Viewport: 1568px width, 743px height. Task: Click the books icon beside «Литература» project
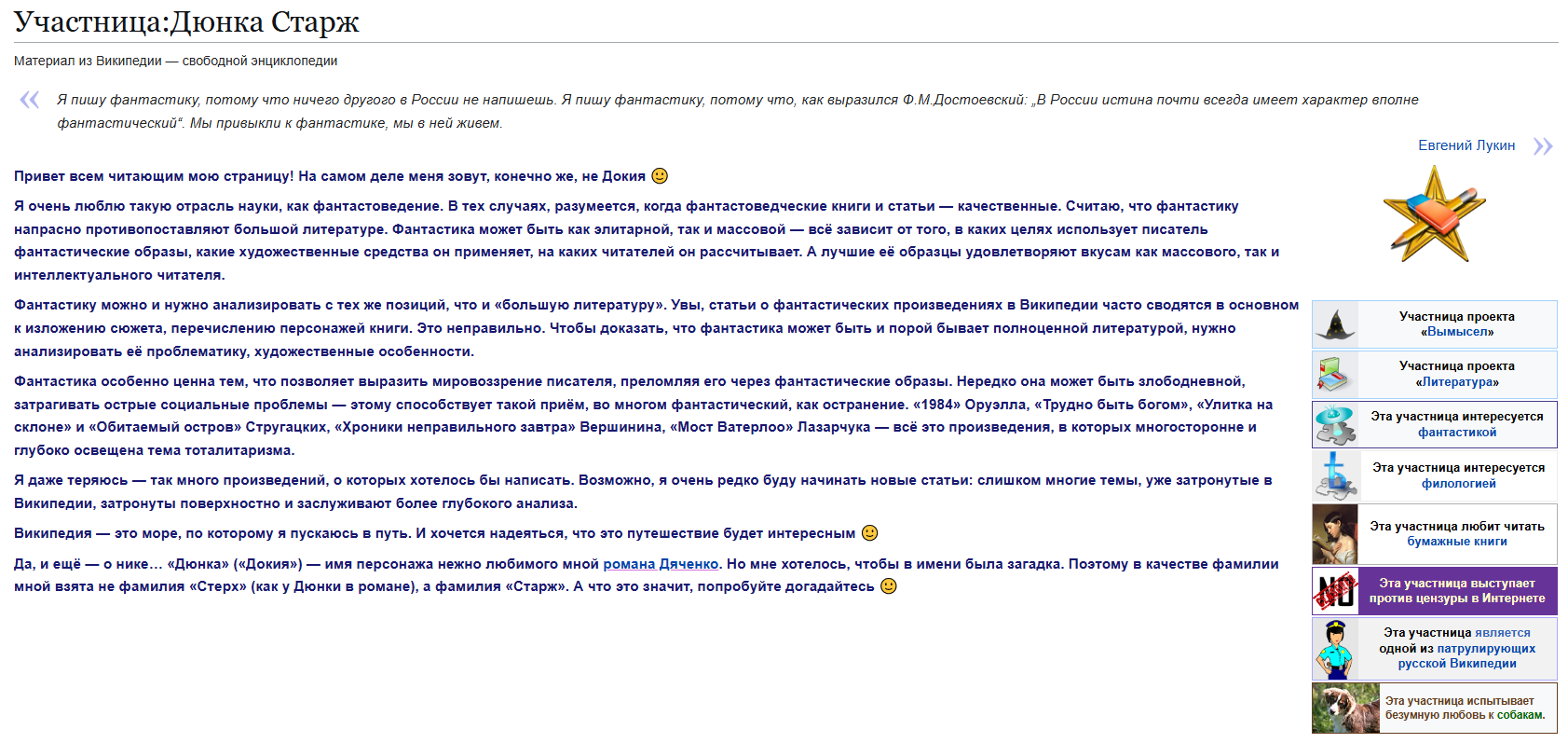(1335, 374)
